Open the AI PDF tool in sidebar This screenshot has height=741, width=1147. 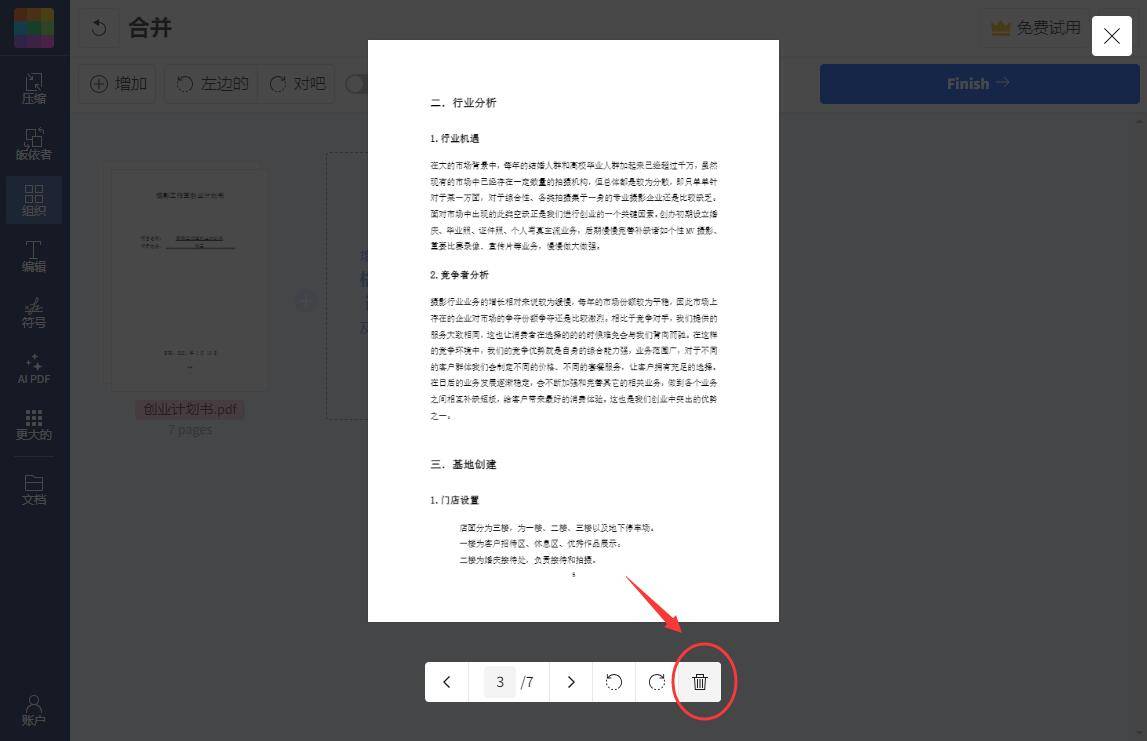coord(34,368)
